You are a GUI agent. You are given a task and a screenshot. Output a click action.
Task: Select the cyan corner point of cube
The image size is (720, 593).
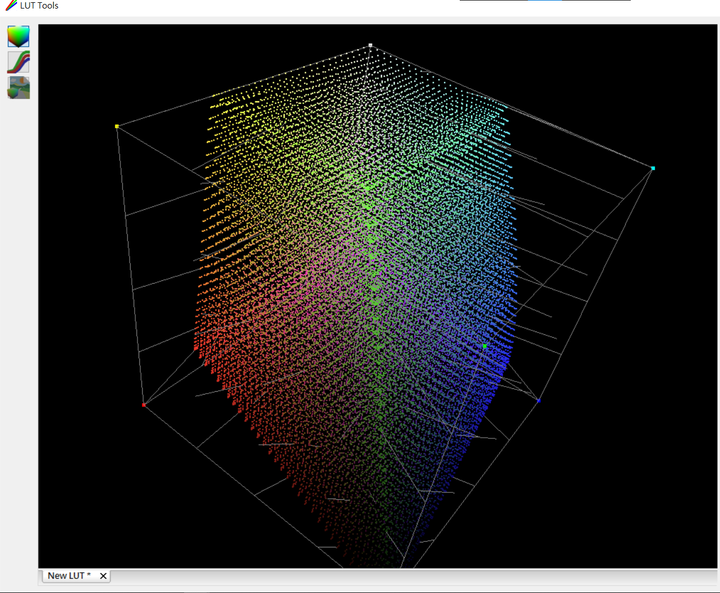[653, 168]
